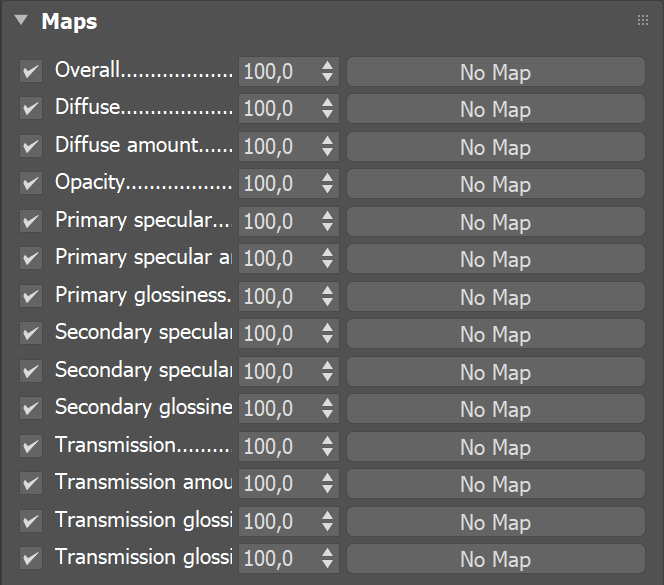Assign a map via Overall's No Map button
The image size is (664, 585).
(495, 72)
